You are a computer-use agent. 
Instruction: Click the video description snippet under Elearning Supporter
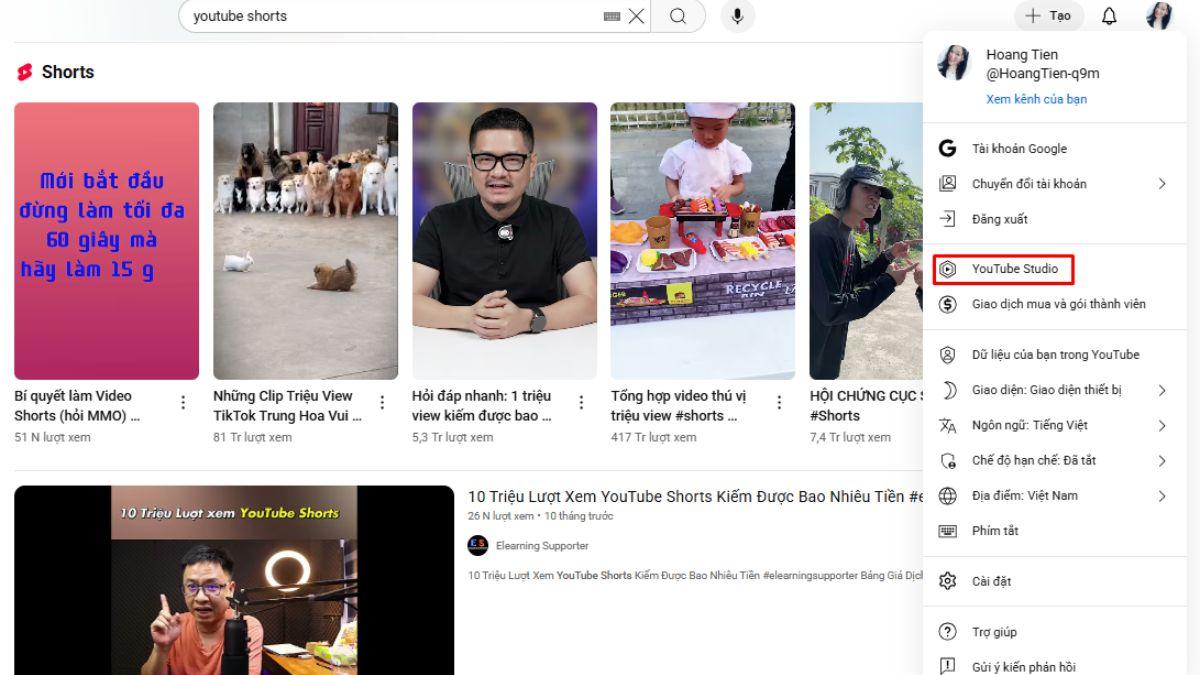(697, 575)
